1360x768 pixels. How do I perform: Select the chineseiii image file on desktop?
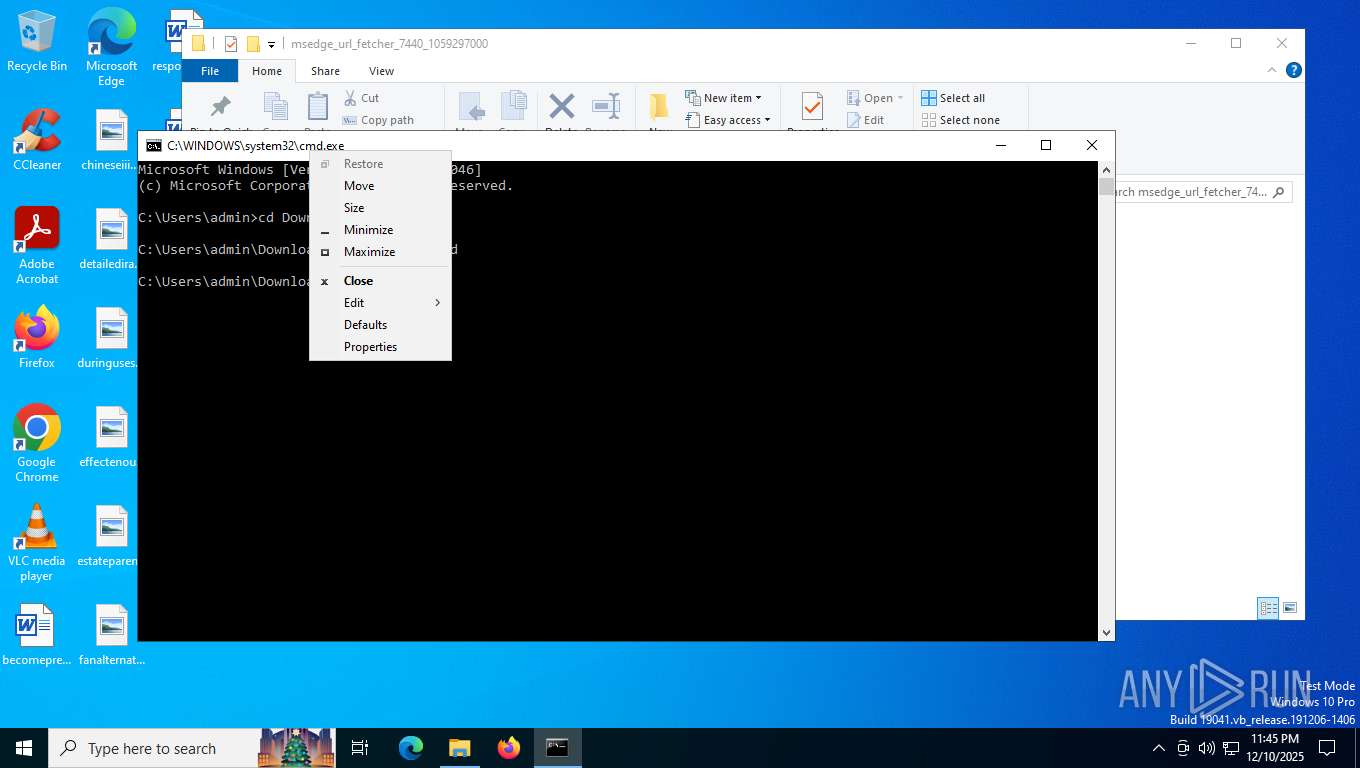pyautogui.click(x=111, y=139)
